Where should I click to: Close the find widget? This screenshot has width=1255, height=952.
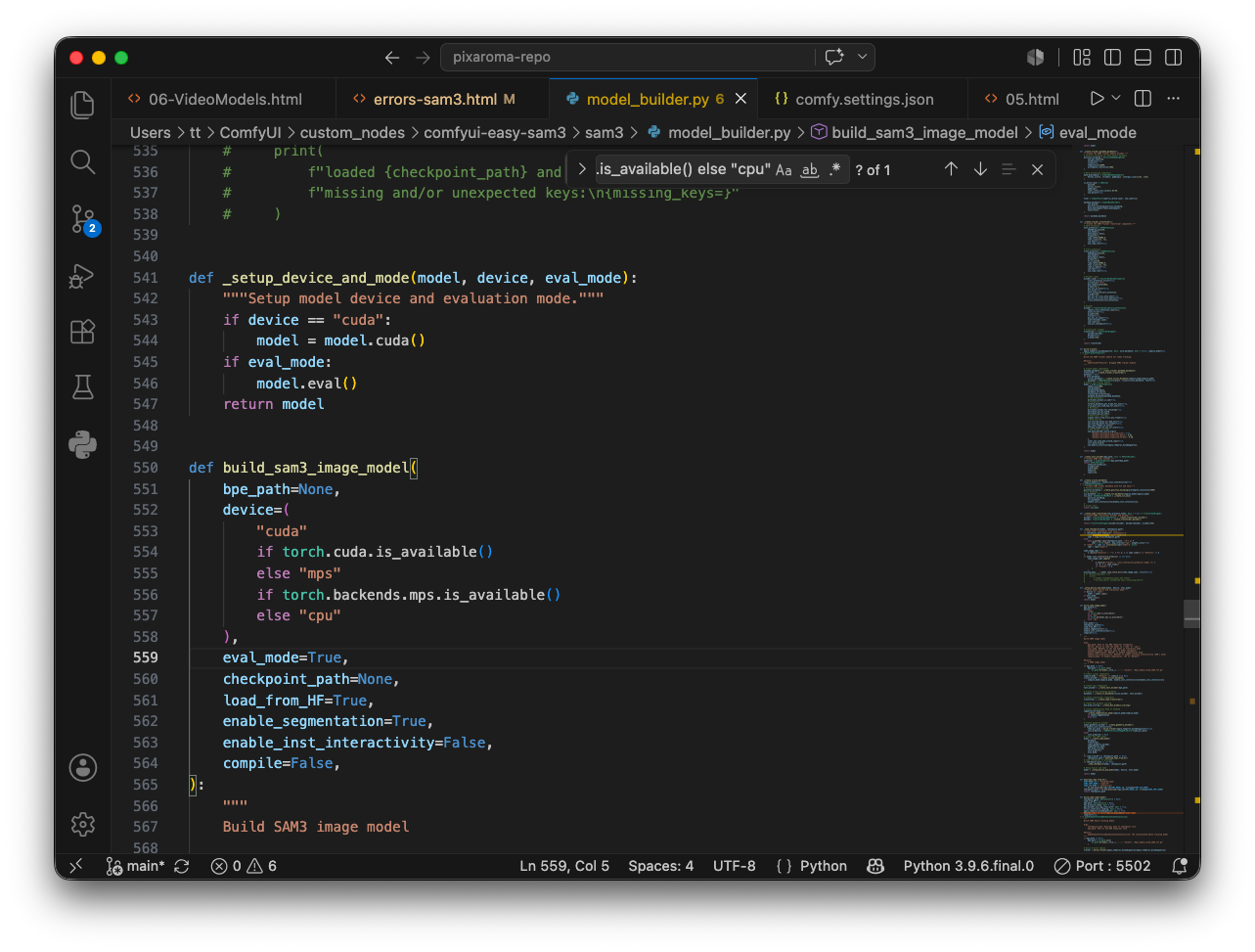pos(1037,169)
